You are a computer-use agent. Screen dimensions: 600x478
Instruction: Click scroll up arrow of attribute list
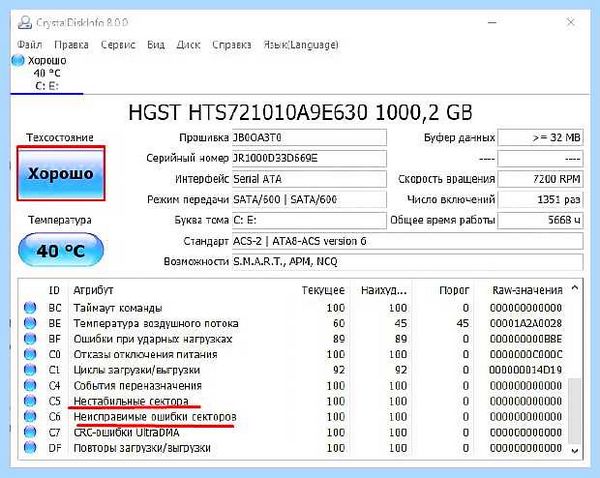[x=575, y=288]
